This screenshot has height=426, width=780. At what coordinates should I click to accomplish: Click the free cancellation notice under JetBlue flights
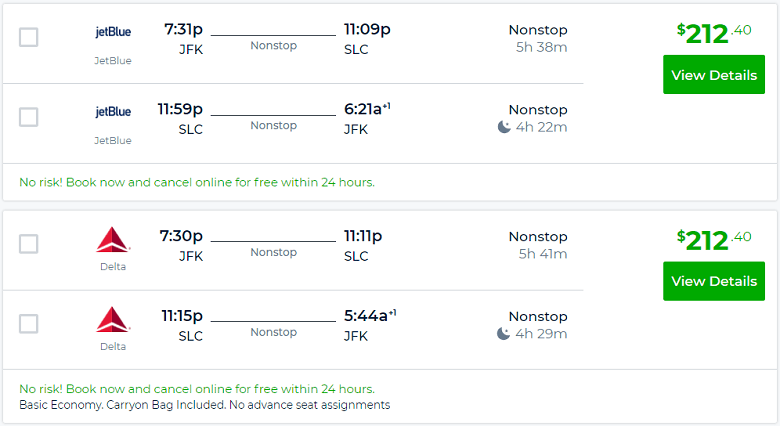click(x=197, y=182)
